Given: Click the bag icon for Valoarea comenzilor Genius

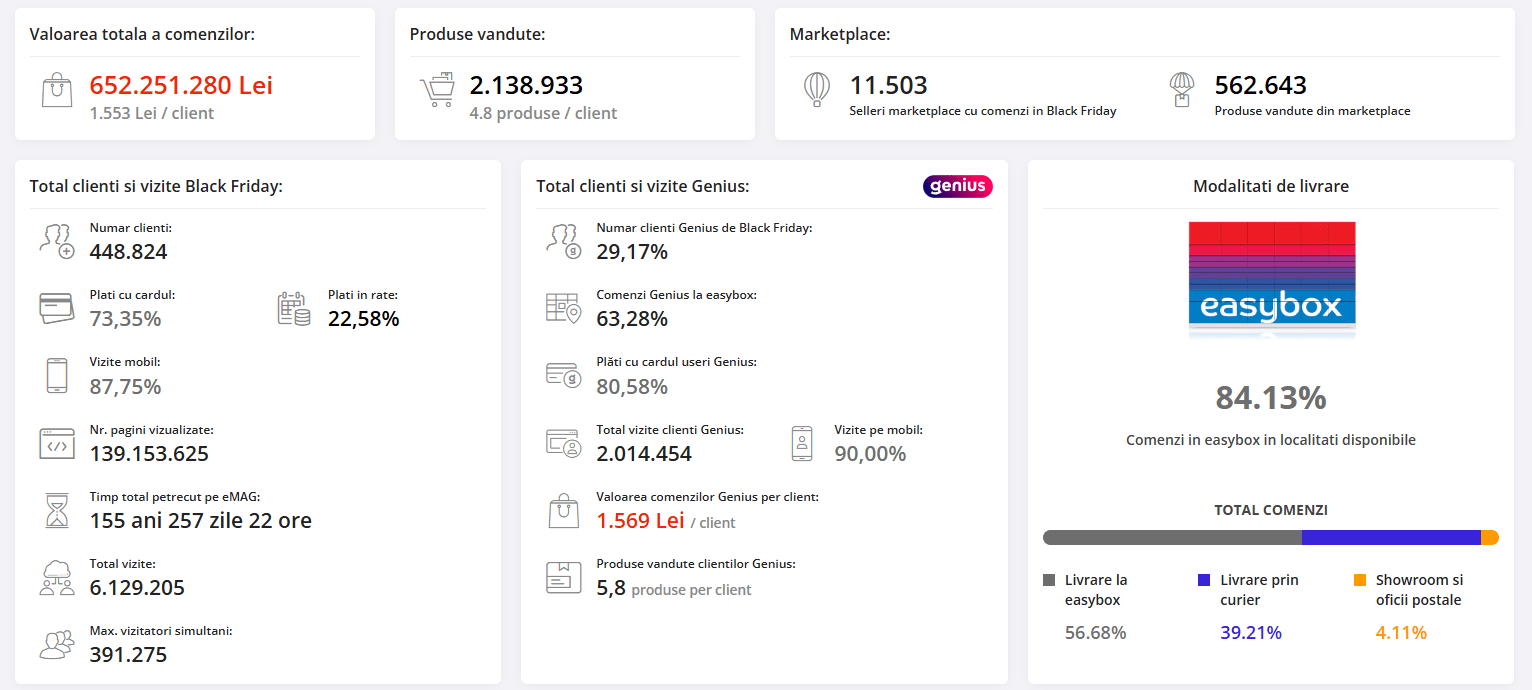Looking at the screenshot, I should (x=564, y=510).
